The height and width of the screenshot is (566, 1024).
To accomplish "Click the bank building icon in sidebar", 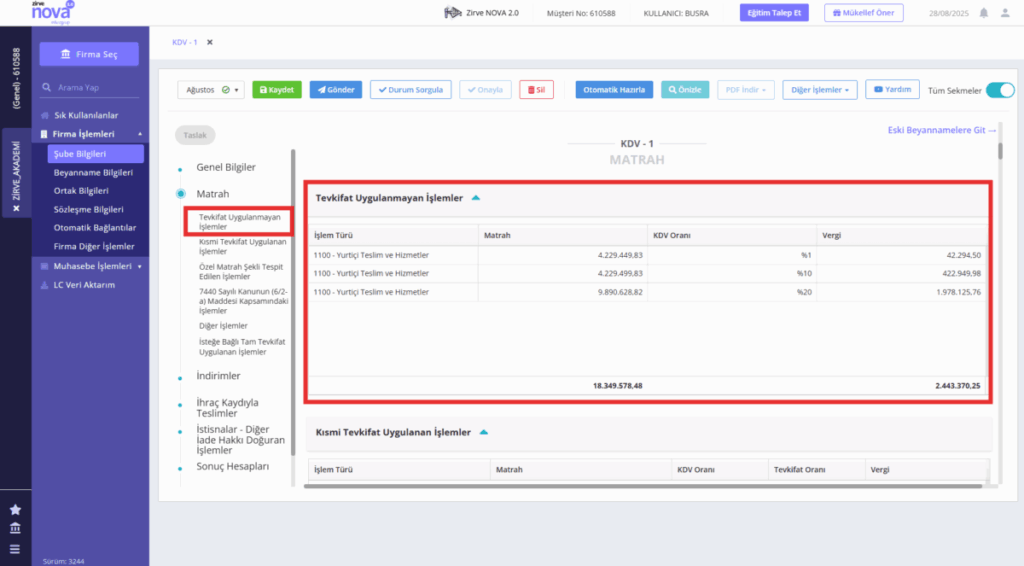I will (x=15, y=528).
